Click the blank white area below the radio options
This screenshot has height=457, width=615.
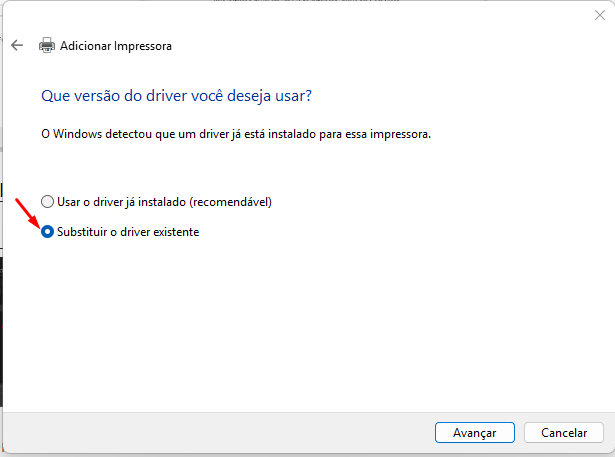point(300,320)
